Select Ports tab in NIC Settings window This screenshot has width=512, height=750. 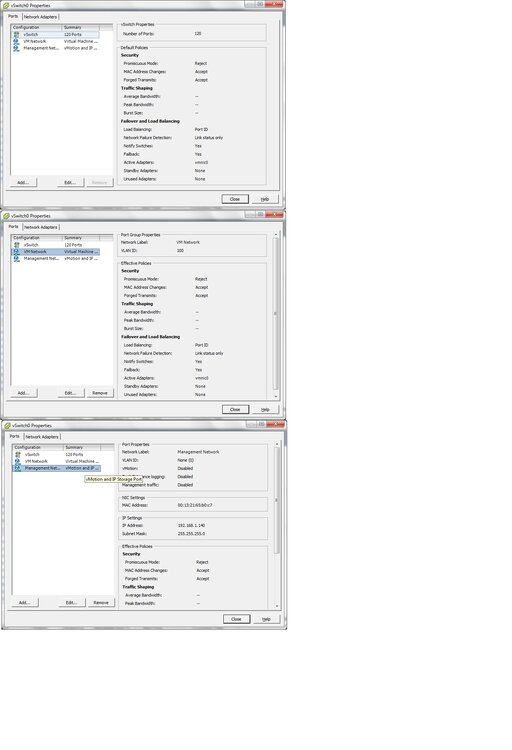click(14, 436)
